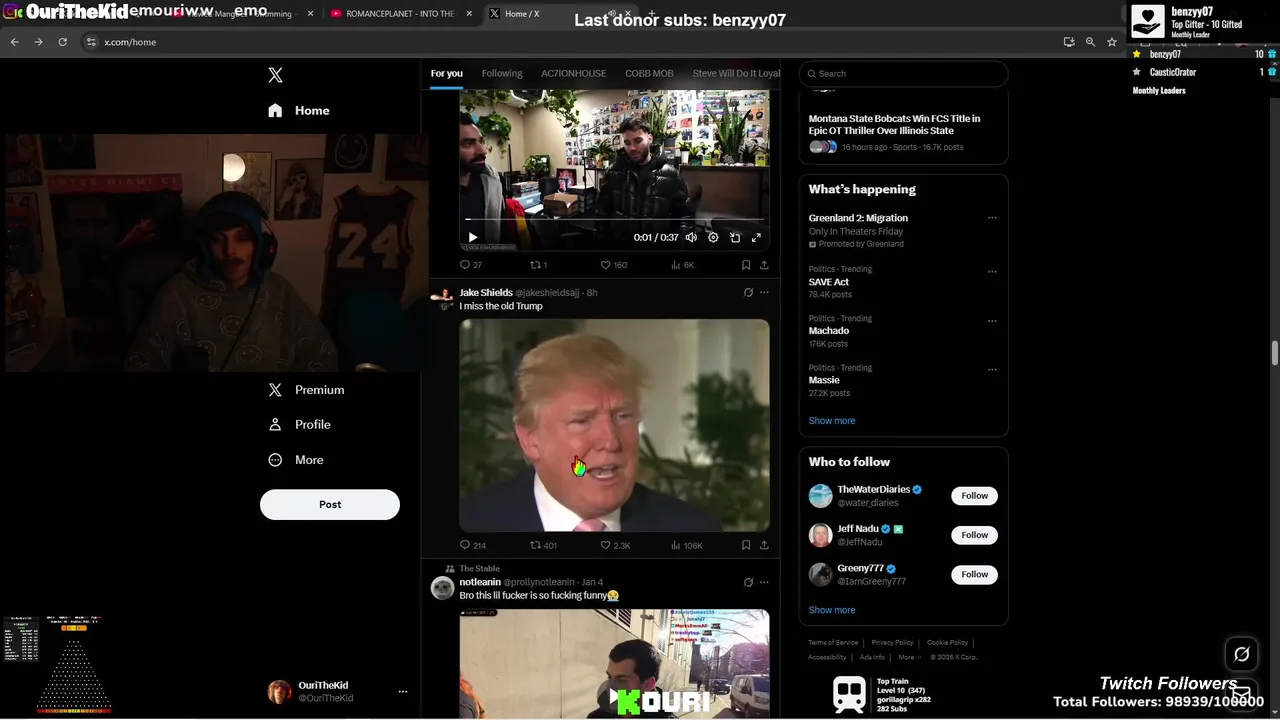Image resolution: width=1280 pixels, height=720 pixels.
Task: Share the video post with 160 likes
Action: [x=764, y=265]
